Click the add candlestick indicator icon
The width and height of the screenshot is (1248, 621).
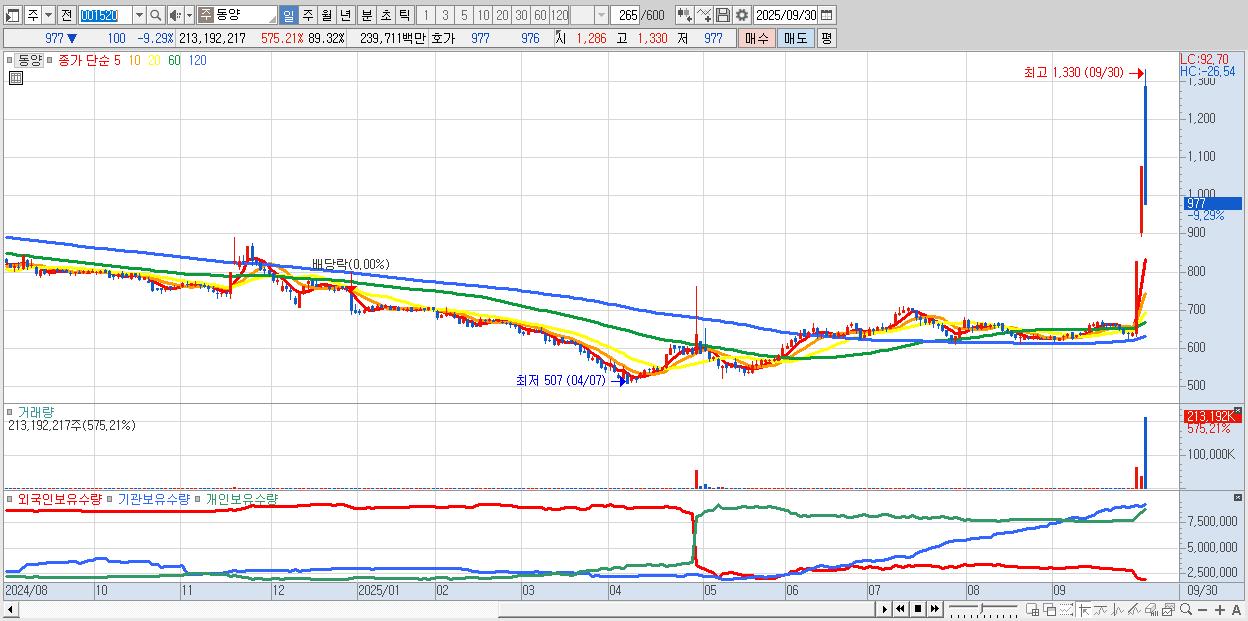[x=684, y=15]
